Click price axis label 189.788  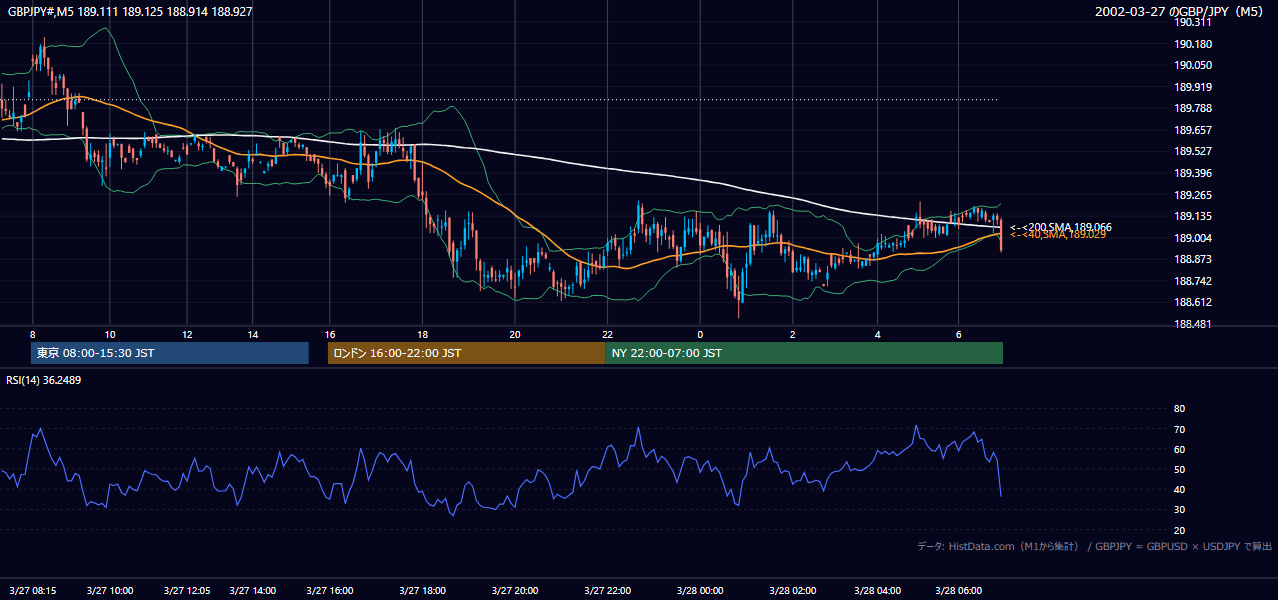tap(1192, 108)
